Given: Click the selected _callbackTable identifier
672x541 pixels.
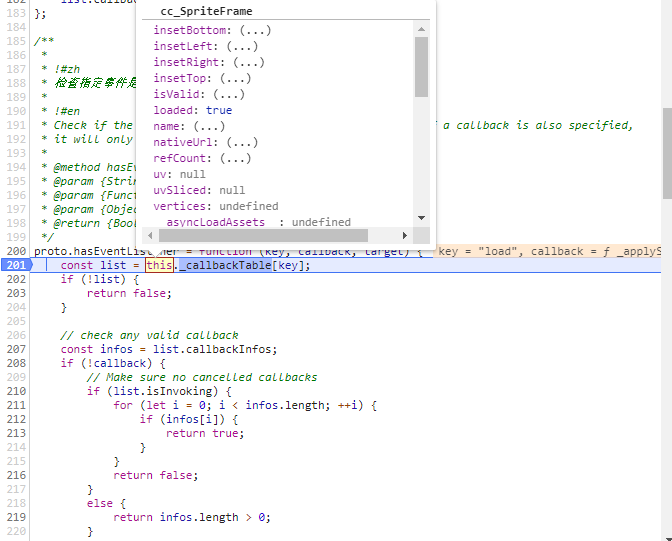Looking at the screenshot, I should 225,265.
